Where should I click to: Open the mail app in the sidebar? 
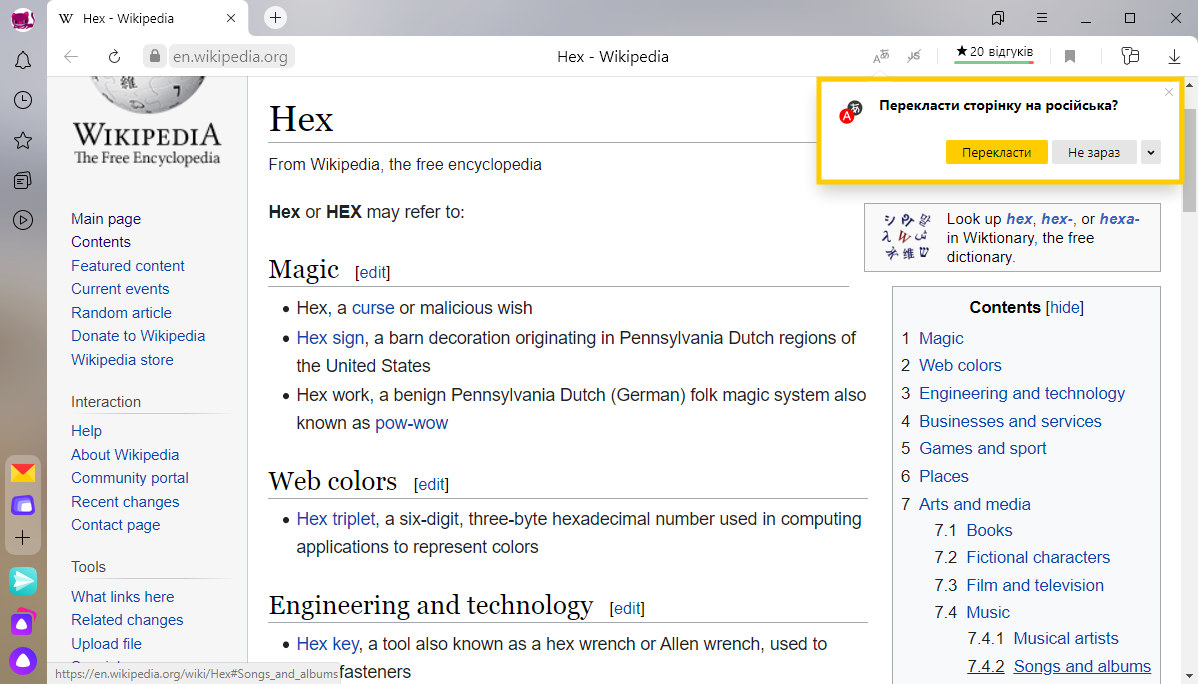[x=23, y=473]
